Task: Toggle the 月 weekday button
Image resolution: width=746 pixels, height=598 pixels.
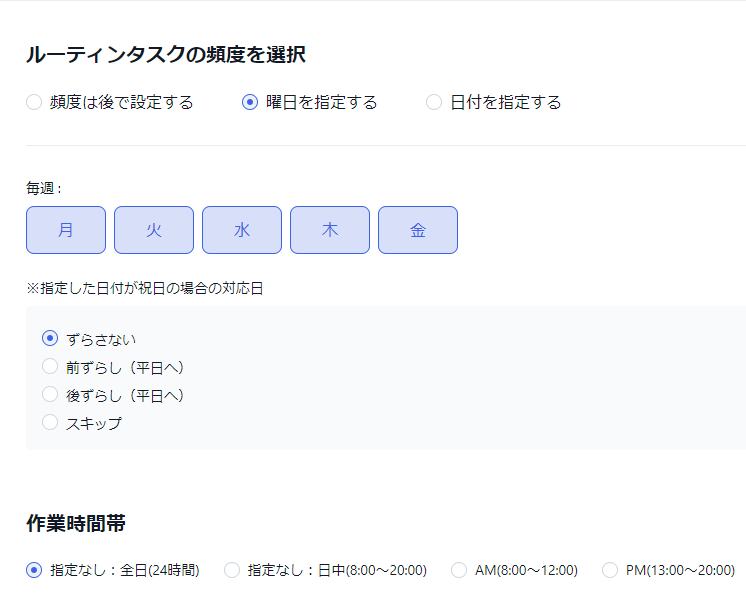Action: point(66,230)
